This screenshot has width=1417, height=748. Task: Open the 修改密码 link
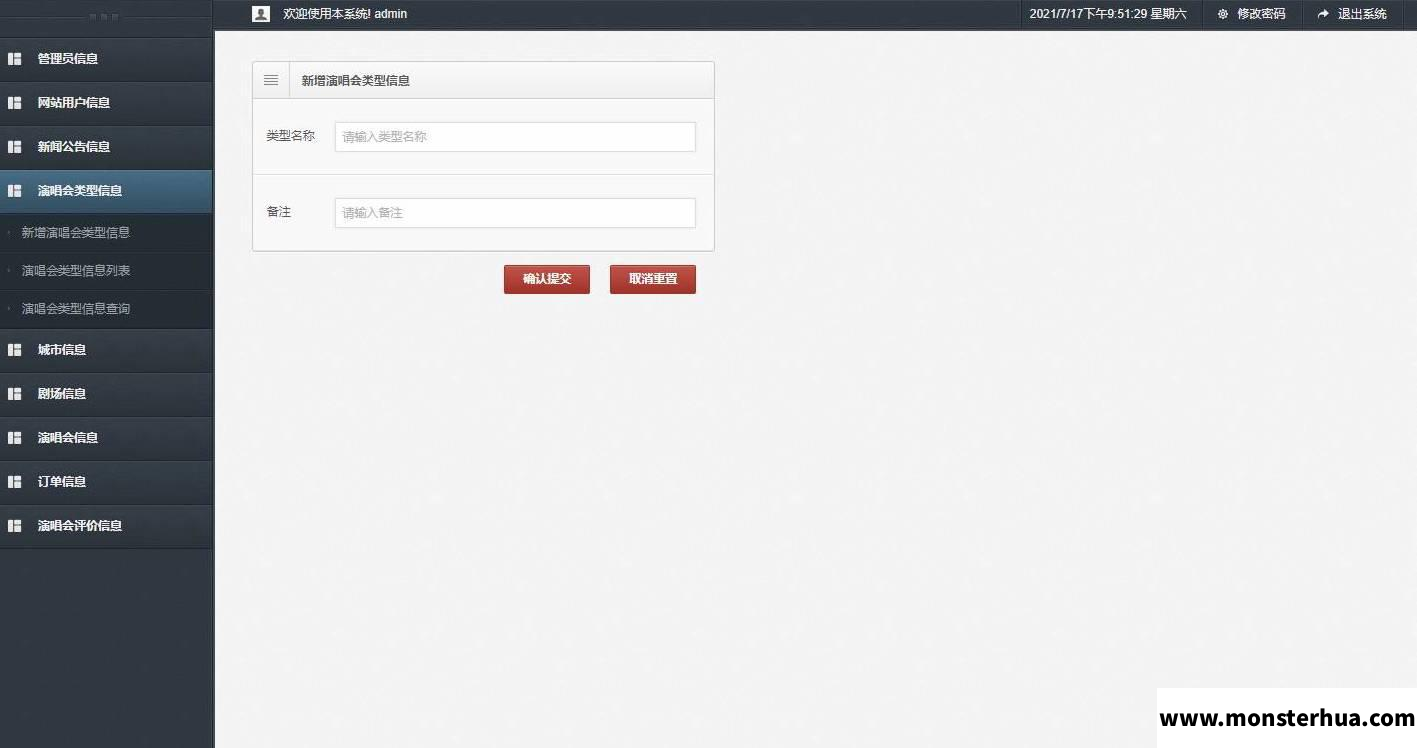1261,14
